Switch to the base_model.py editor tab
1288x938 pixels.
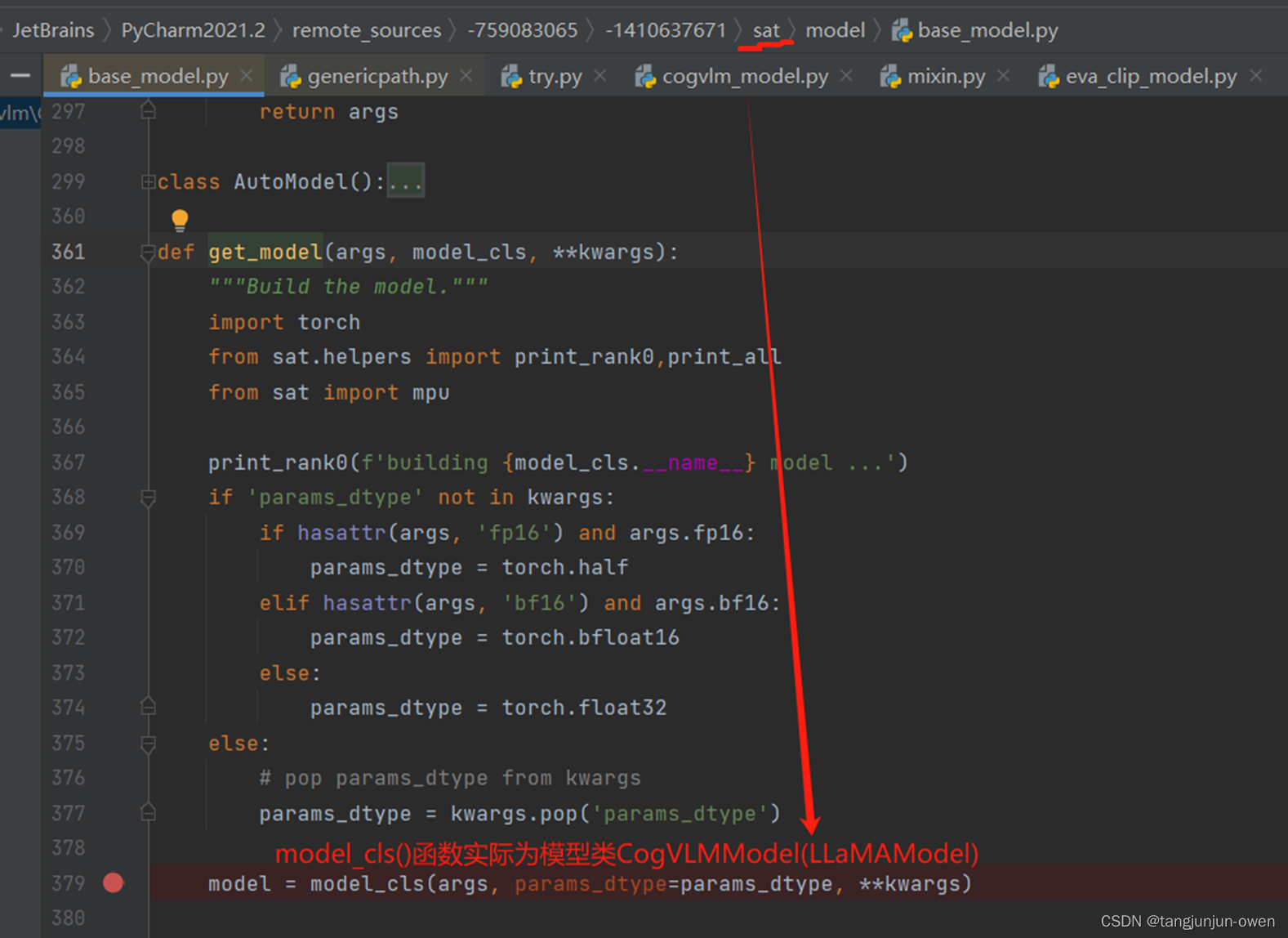coord(154,76)
